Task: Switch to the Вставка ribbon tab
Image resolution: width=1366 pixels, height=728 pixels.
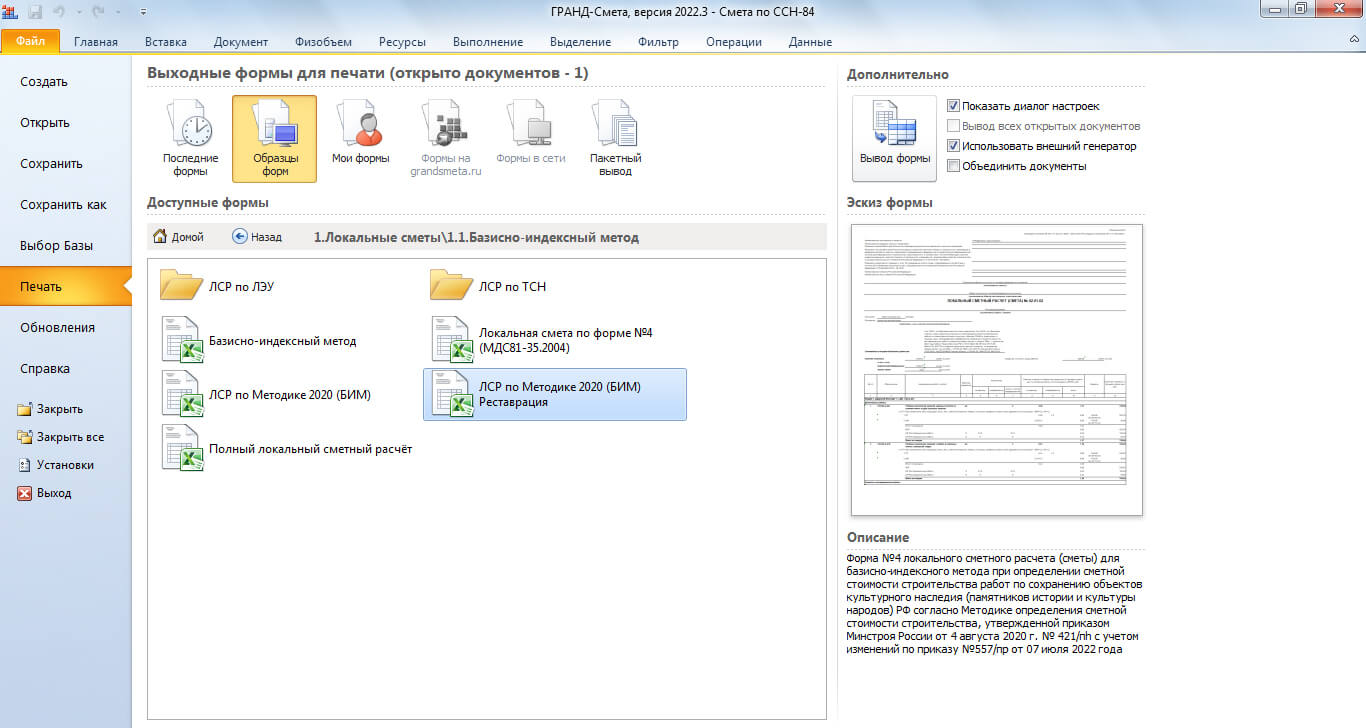Action: click(x=166, y=42)
